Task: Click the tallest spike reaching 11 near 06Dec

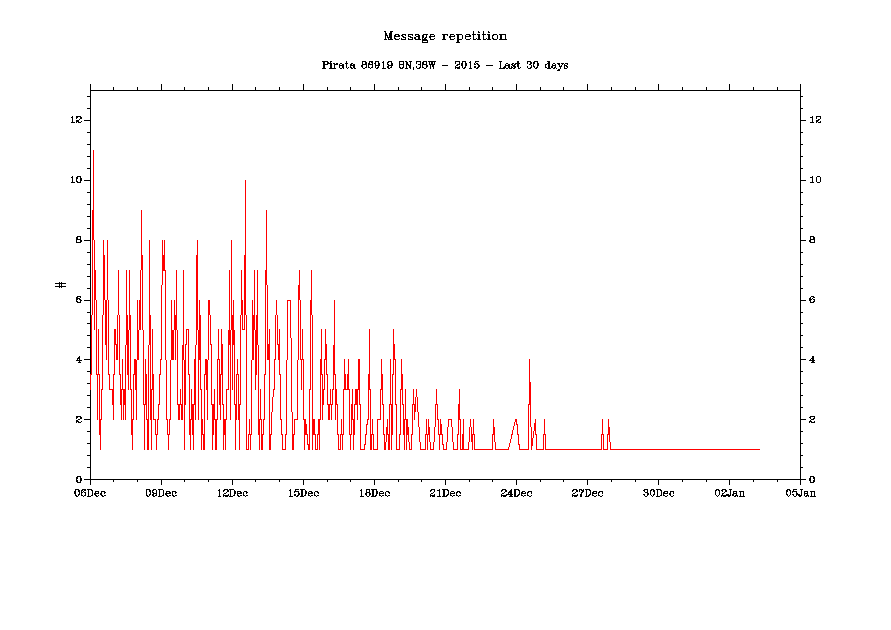Action: pyautogui.click(x=93, y=152)
